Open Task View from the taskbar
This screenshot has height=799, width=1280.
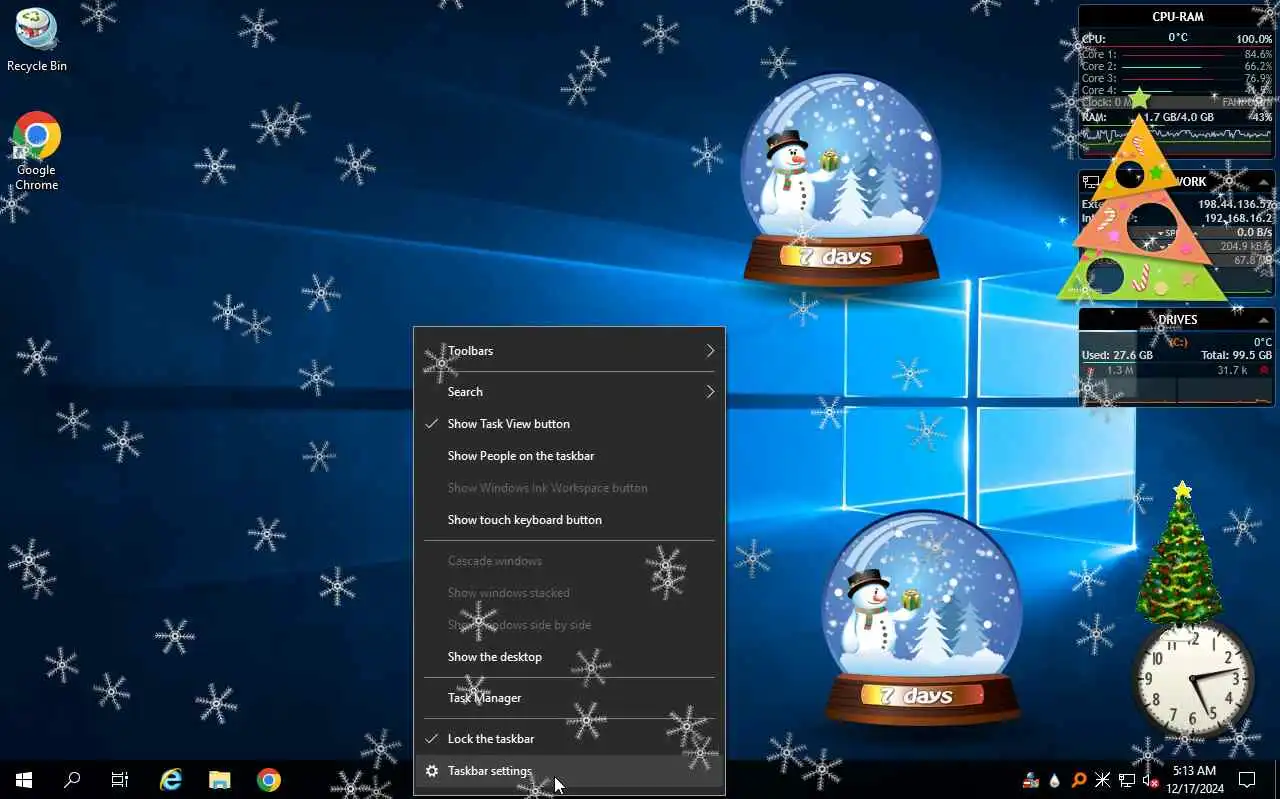(120, 780)
